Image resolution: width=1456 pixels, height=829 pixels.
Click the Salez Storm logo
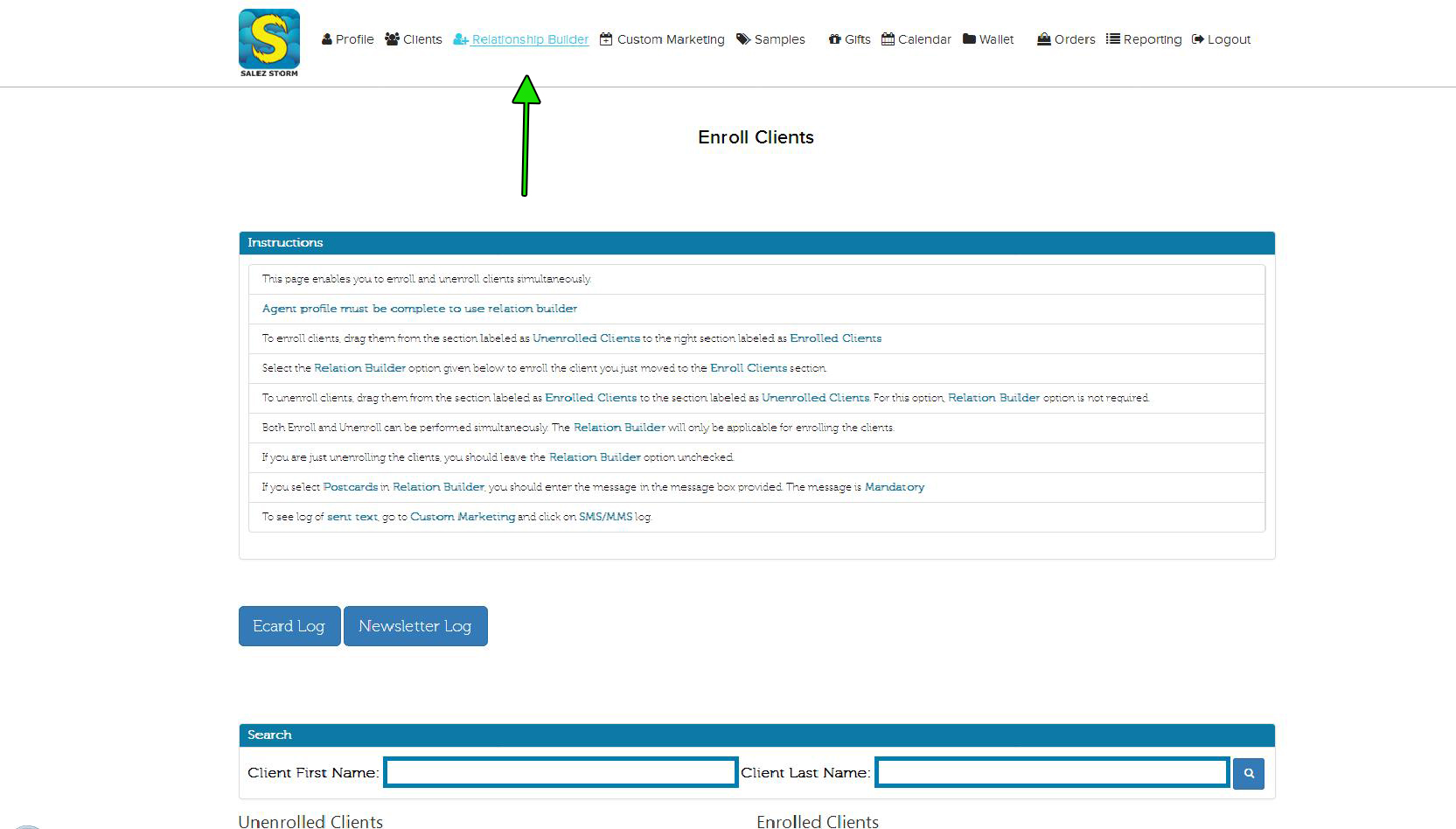pyautogui.click(x=269, y=42)
